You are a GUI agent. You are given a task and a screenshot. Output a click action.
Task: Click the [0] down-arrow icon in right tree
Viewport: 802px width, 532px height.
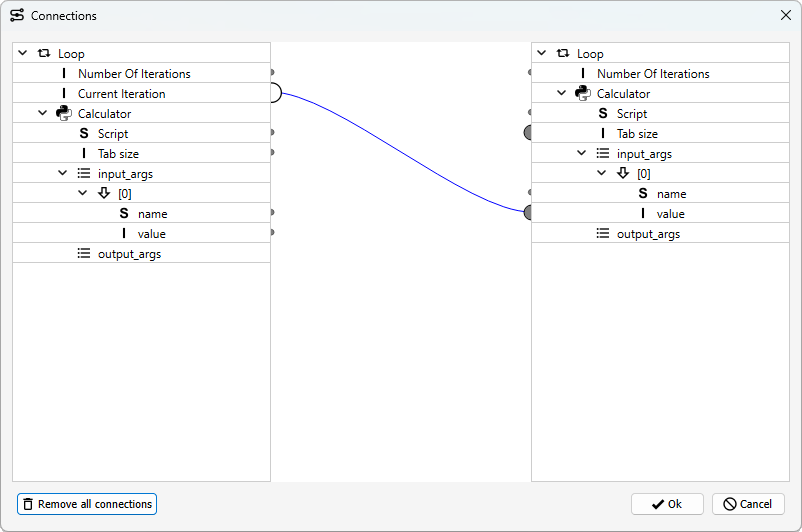622,173
